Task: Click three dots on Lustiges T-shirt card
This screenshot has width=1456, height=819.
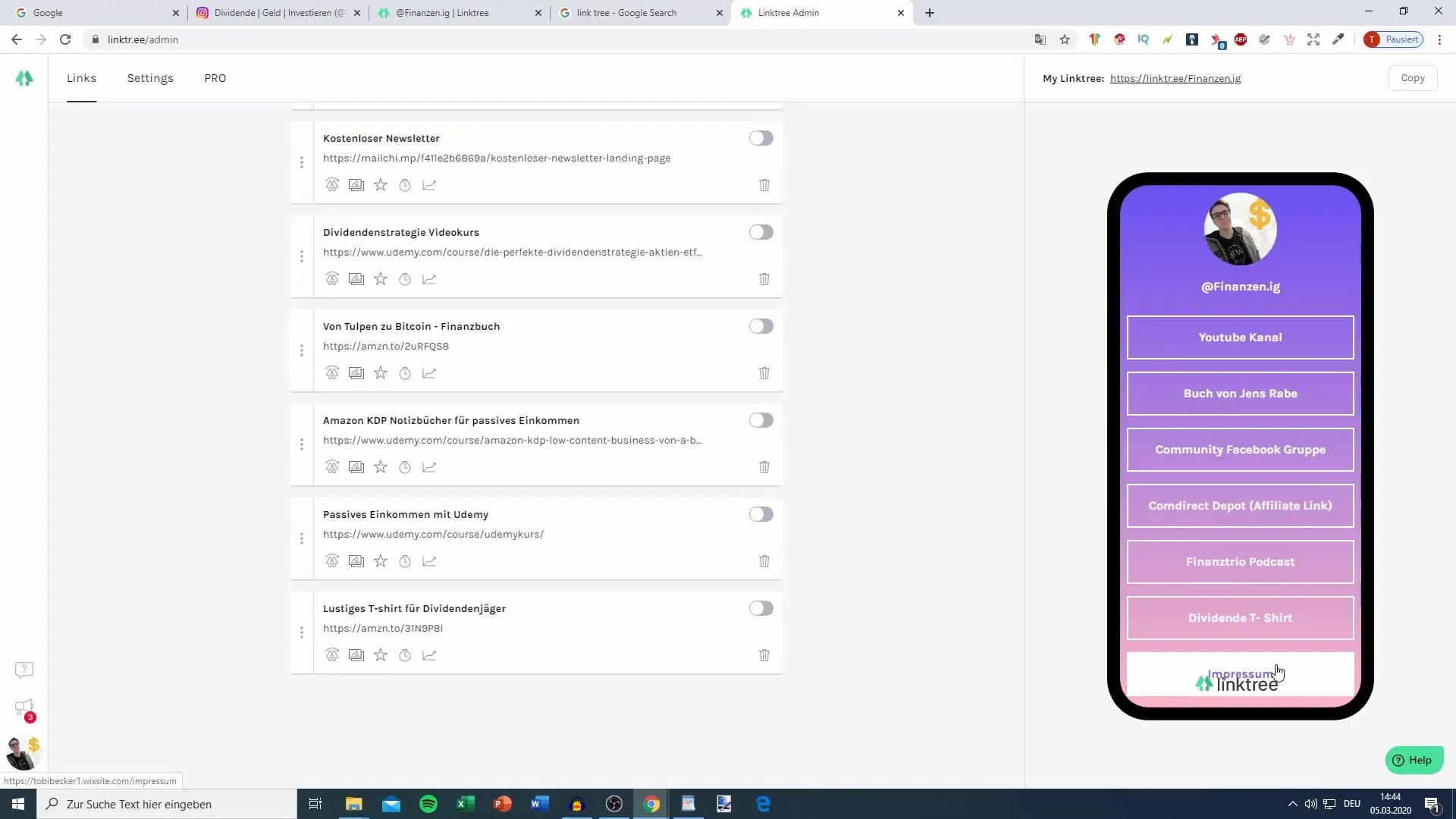Action: [302, 632]
